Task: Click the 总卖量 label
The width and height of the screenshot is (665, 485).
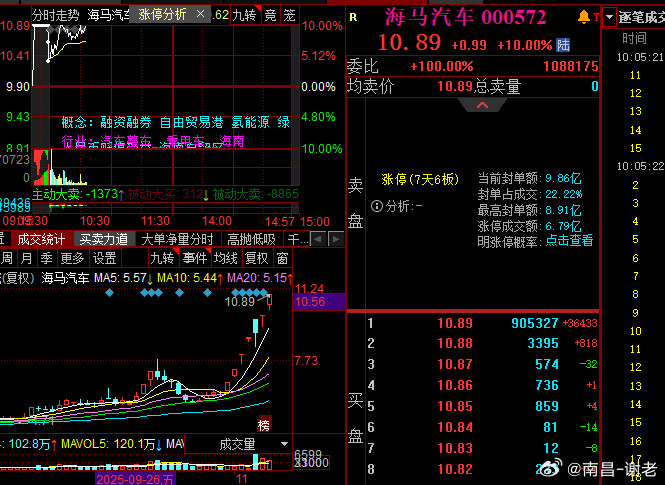Action: point(497,86)
